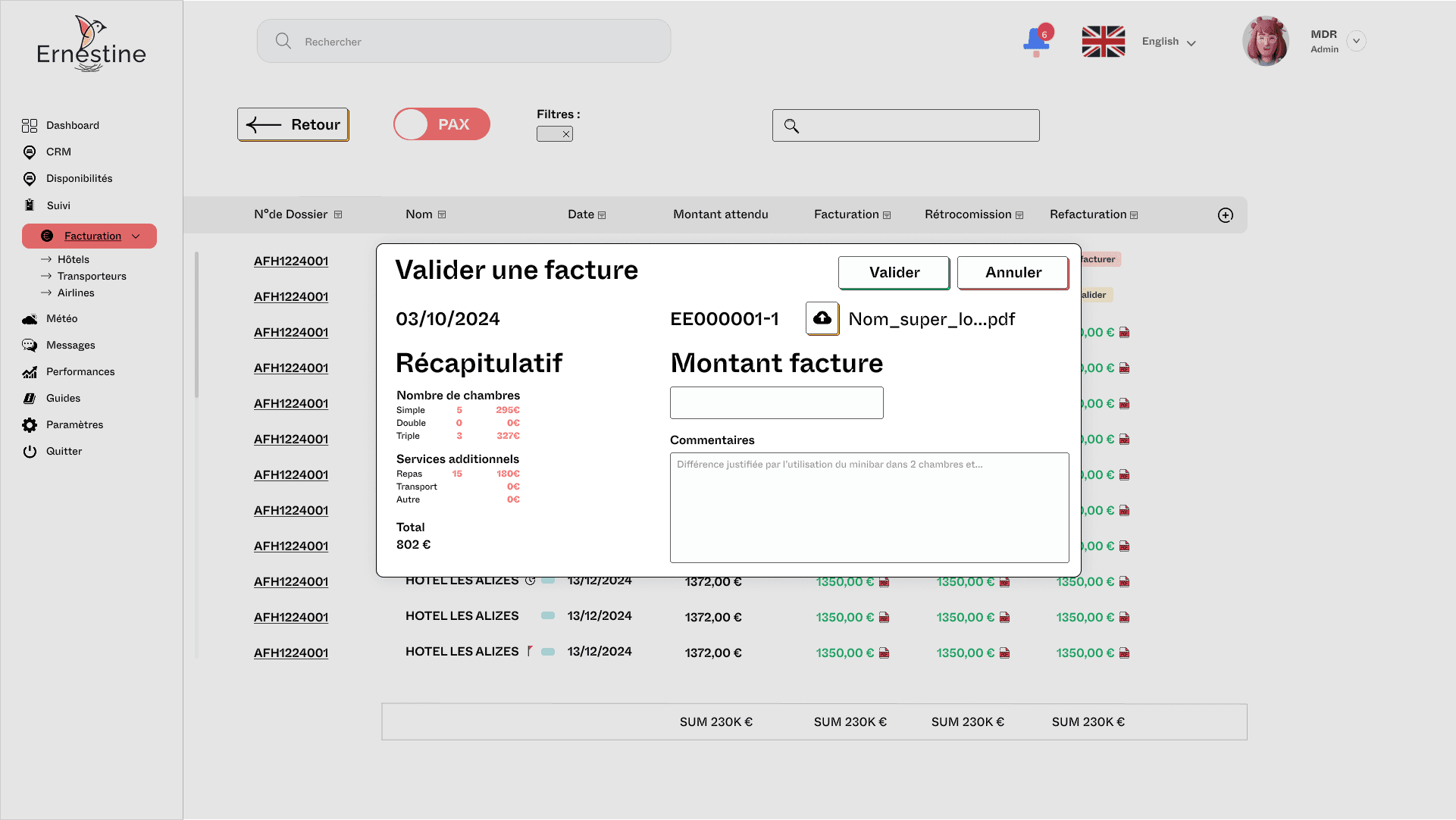Remove the active filter chip
The image size is (1456, 820).
(565, 134)
